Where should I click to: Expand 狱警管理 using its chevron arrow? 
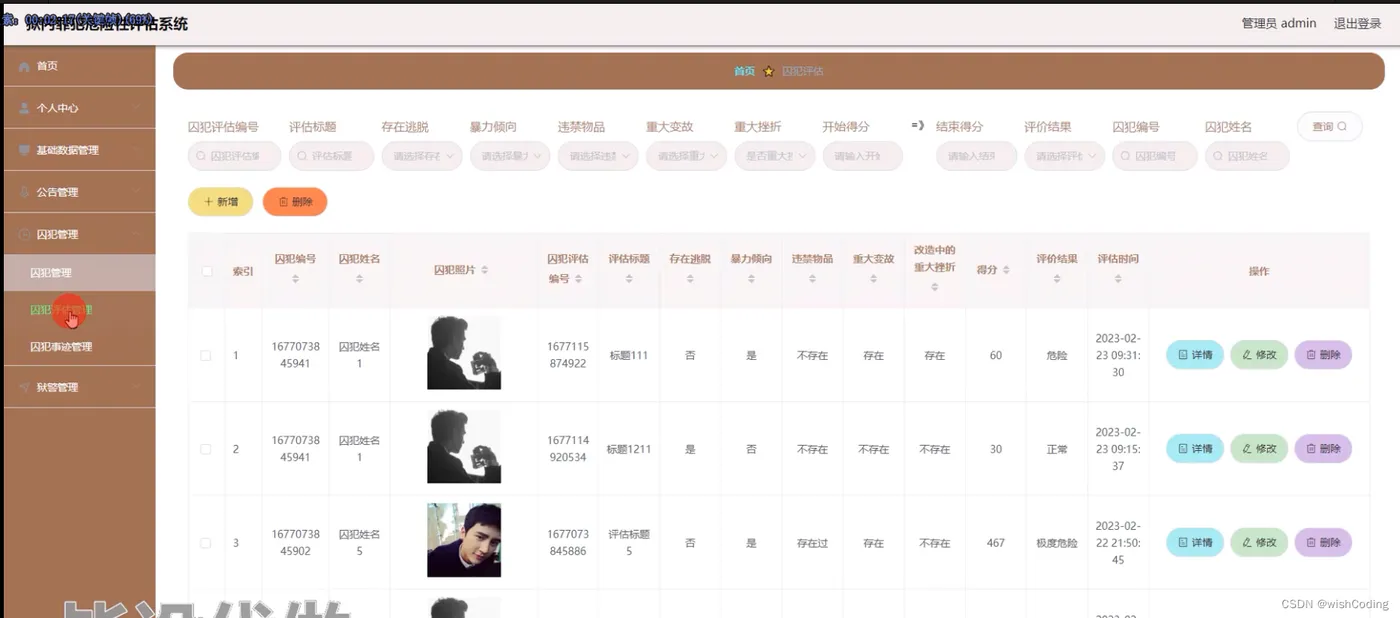(137, 387)
